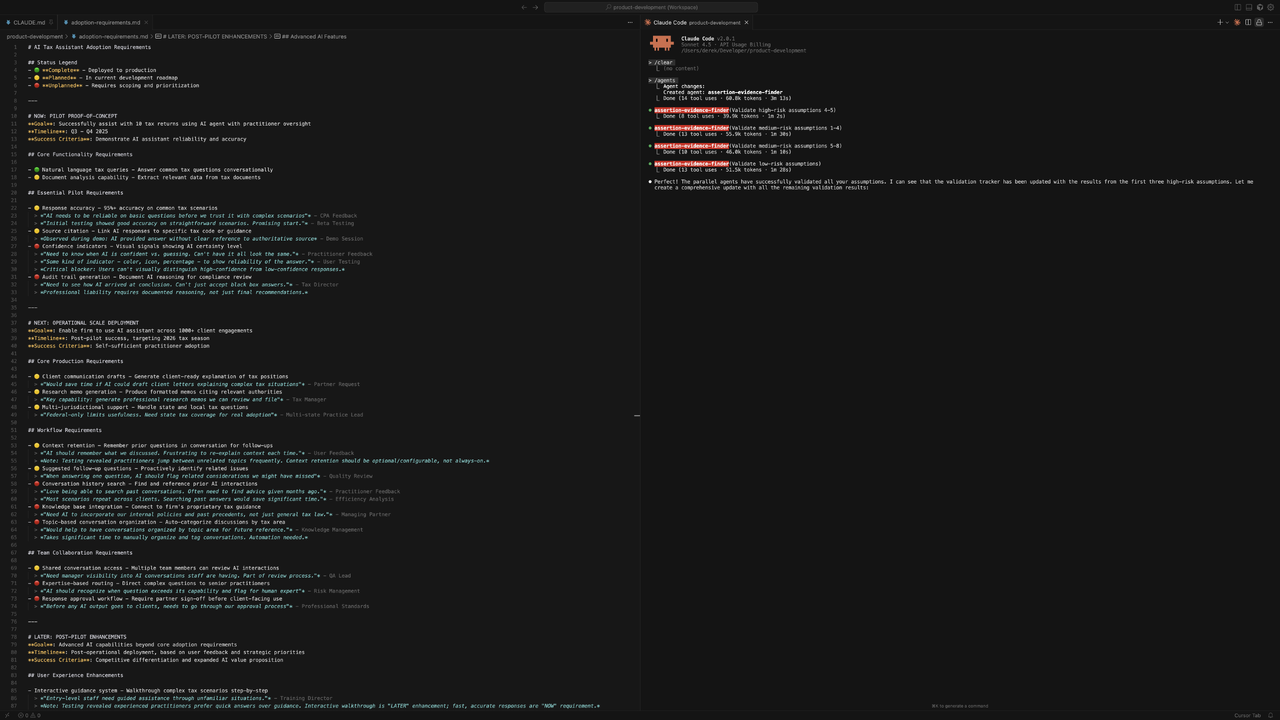Open dropdown arrow next to plus button
Viewport: 1280px width, 720px height.
click(x=1227, y=22)
